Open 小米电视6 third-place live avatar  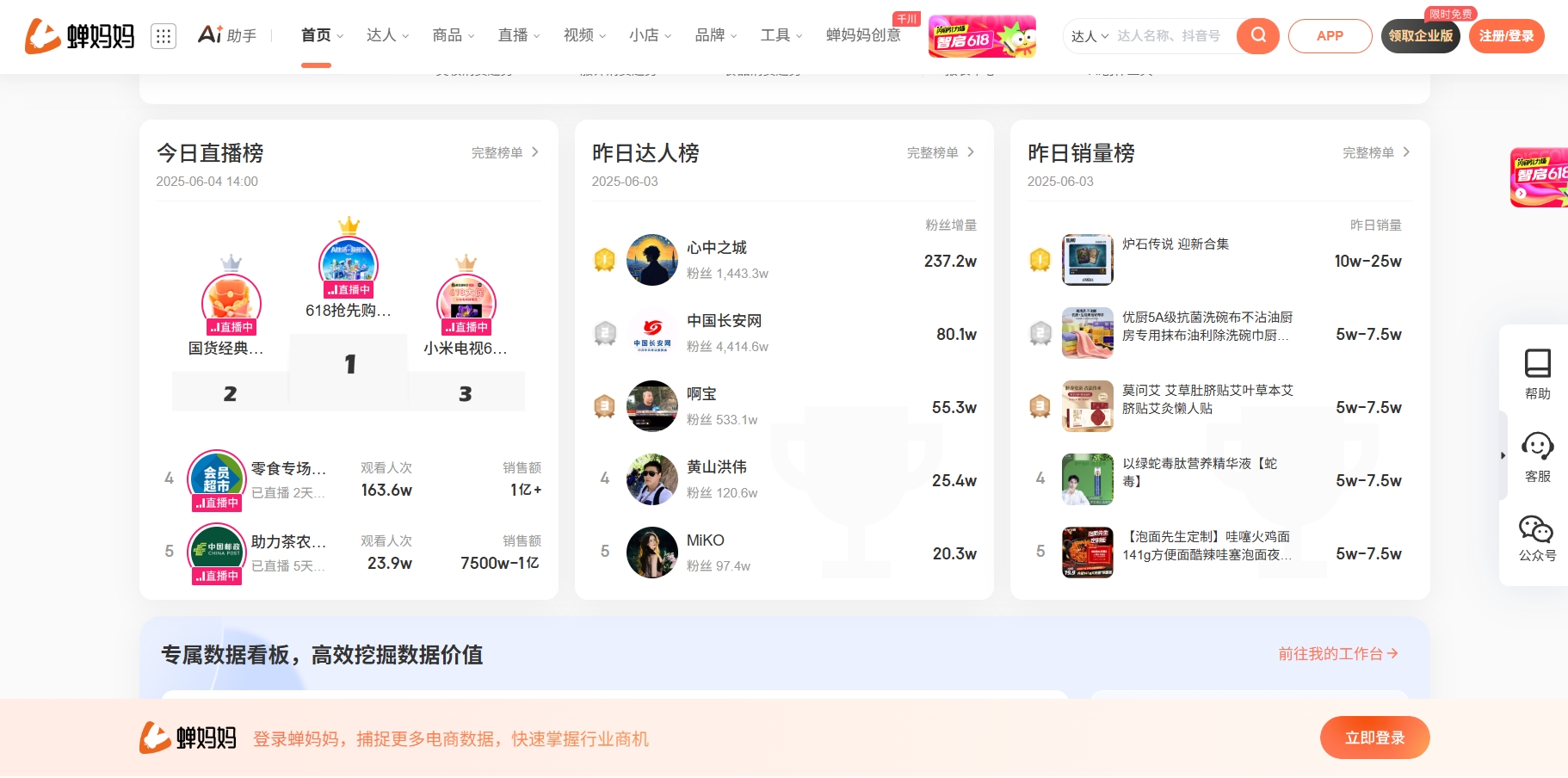point(466,303)
